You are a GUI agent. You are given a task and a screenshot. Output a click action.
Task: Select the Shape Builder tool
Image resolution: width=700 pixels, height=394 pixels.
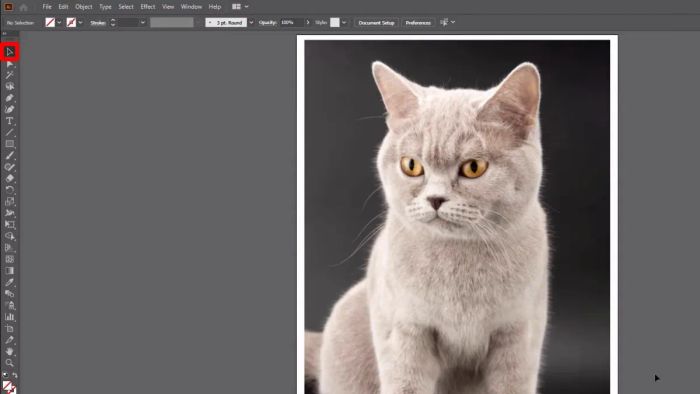coord(9,236)
